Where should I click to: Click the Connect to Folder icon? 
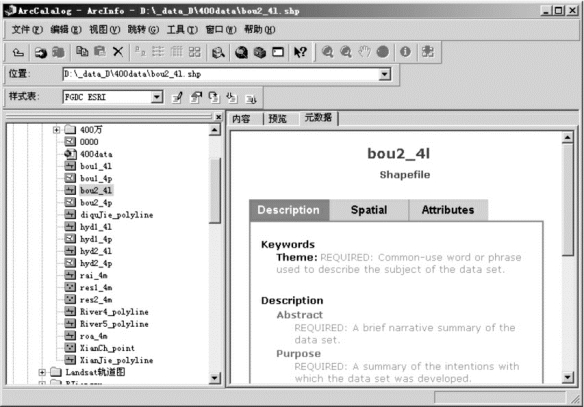point(40,52)
